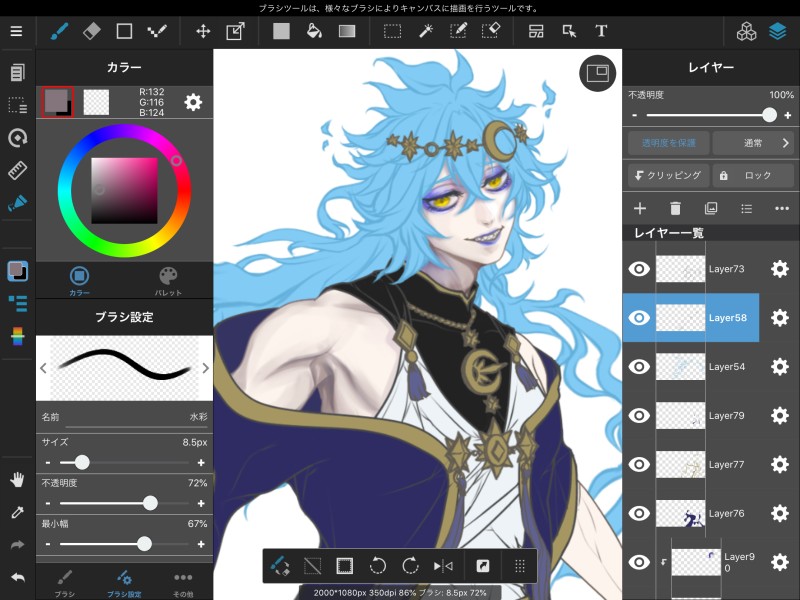Select the Fill rectangle tool
The height and width of the screenshot is (600, 800).
(281, 31)
